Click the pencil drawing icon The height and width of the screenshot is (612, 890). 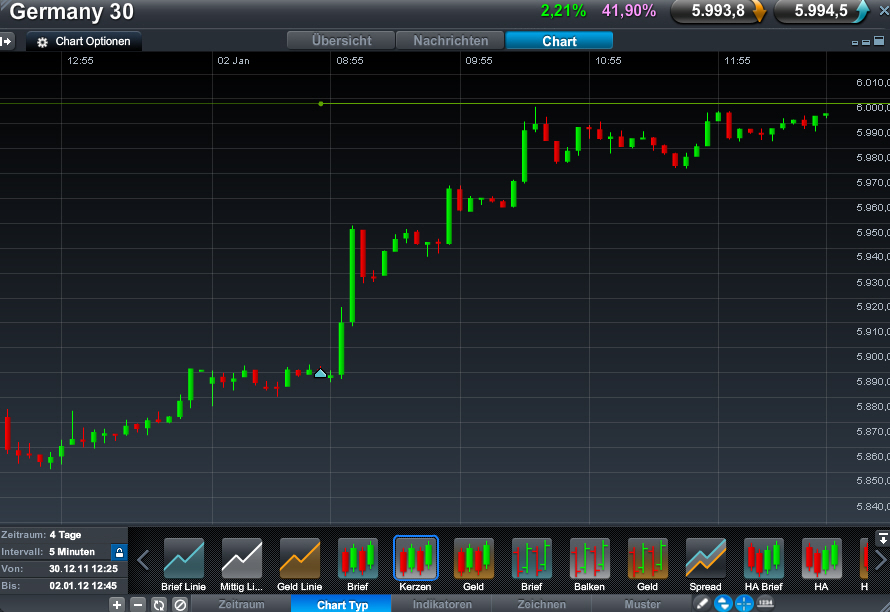(x=703, y=603)
